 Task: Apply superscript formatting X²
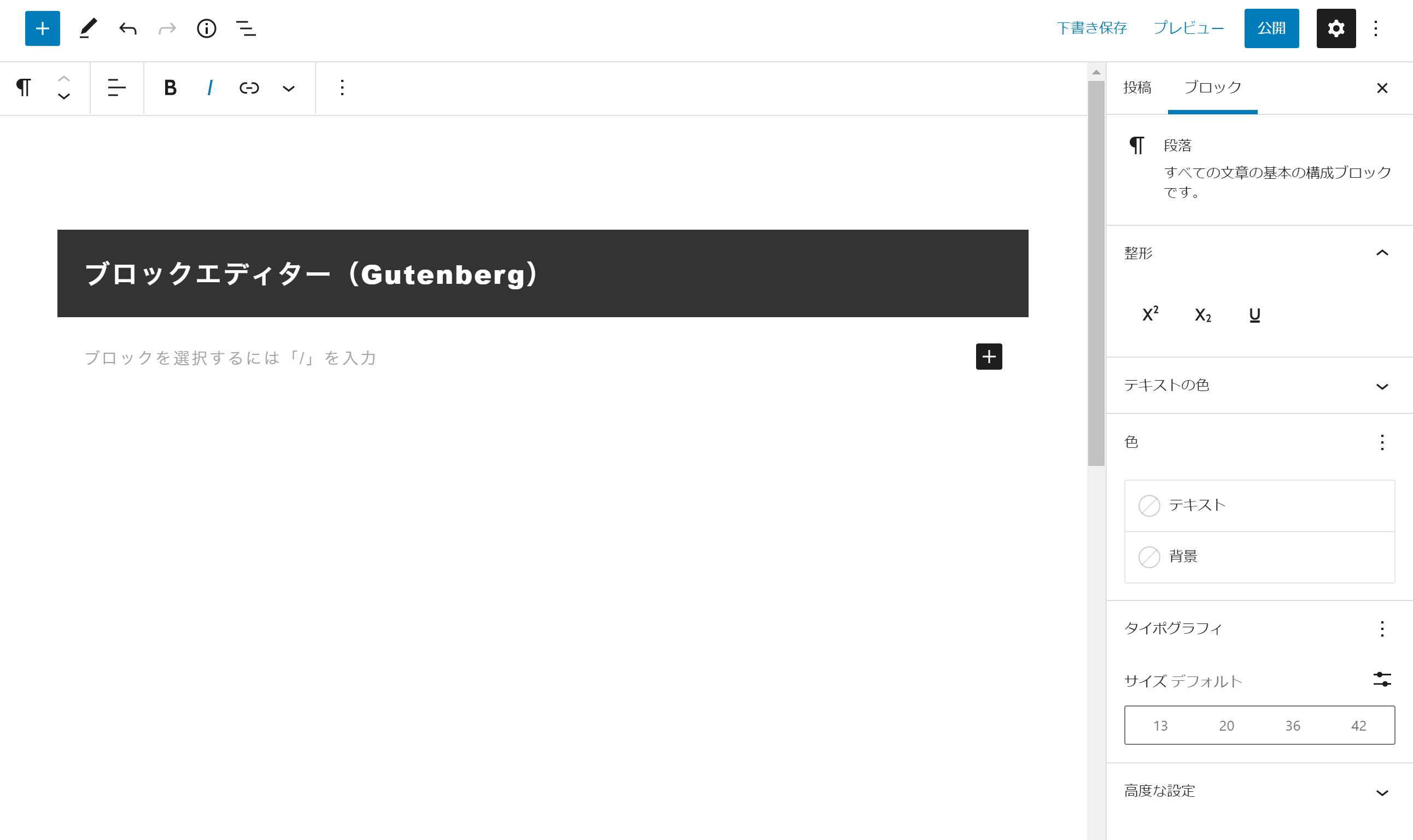(x=1151, y=314)
